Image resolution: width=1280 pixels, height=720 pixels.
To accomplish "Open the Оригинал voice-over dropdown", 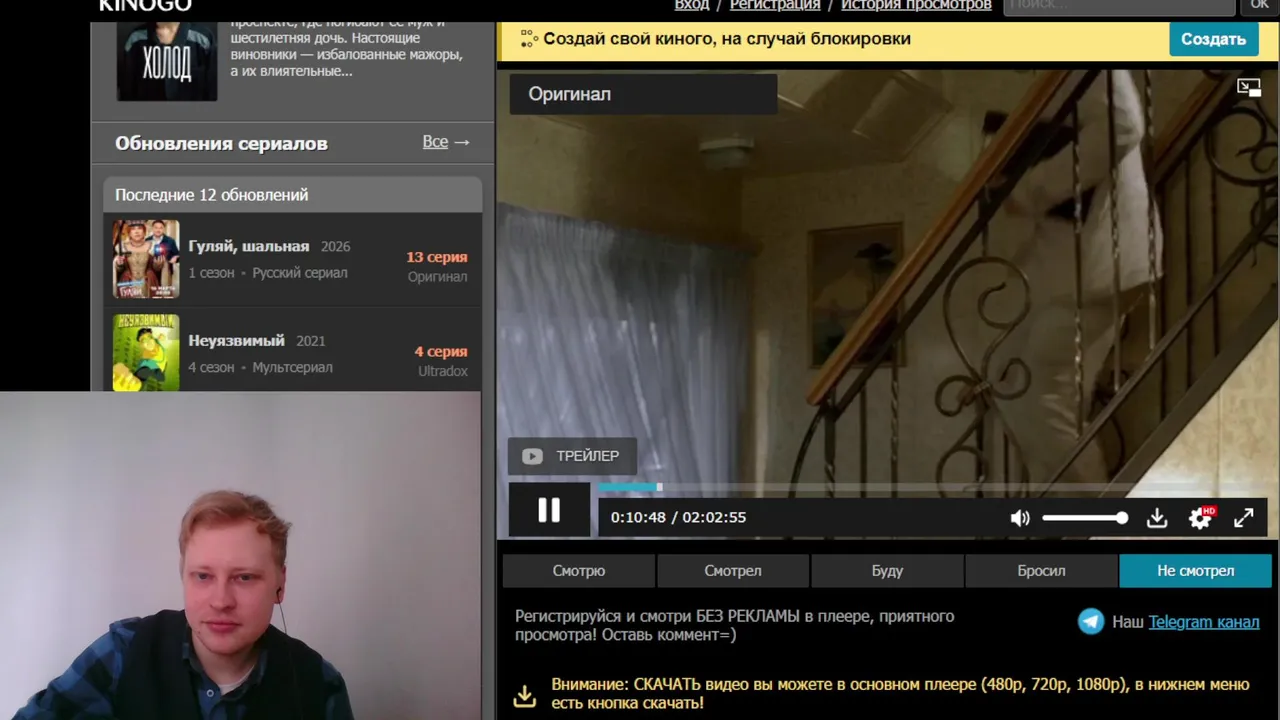I will (x=644, y=94).
